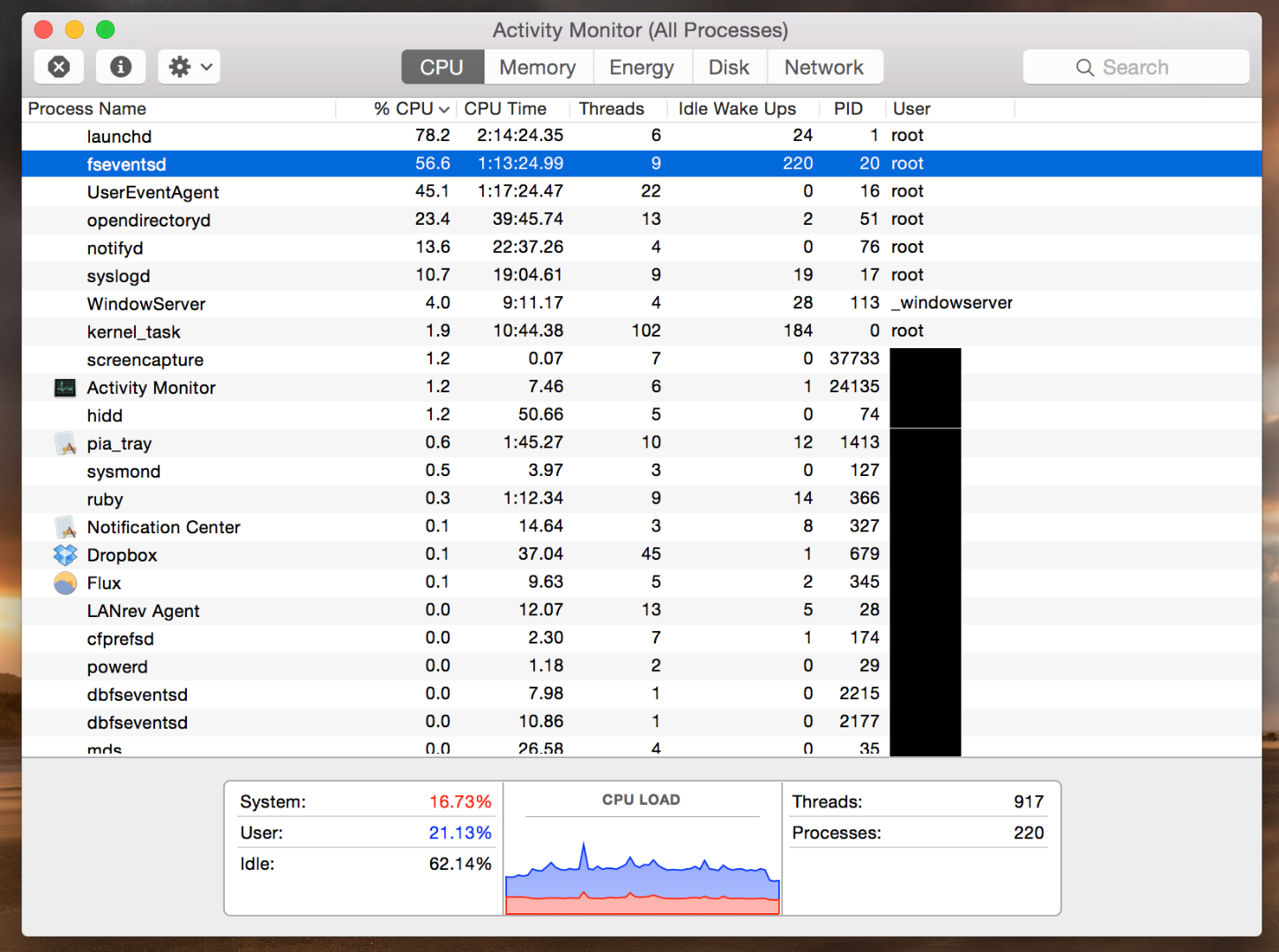Click the pia_tray process icon
Screen dimensions: 1279x952
tap(65, 443)
